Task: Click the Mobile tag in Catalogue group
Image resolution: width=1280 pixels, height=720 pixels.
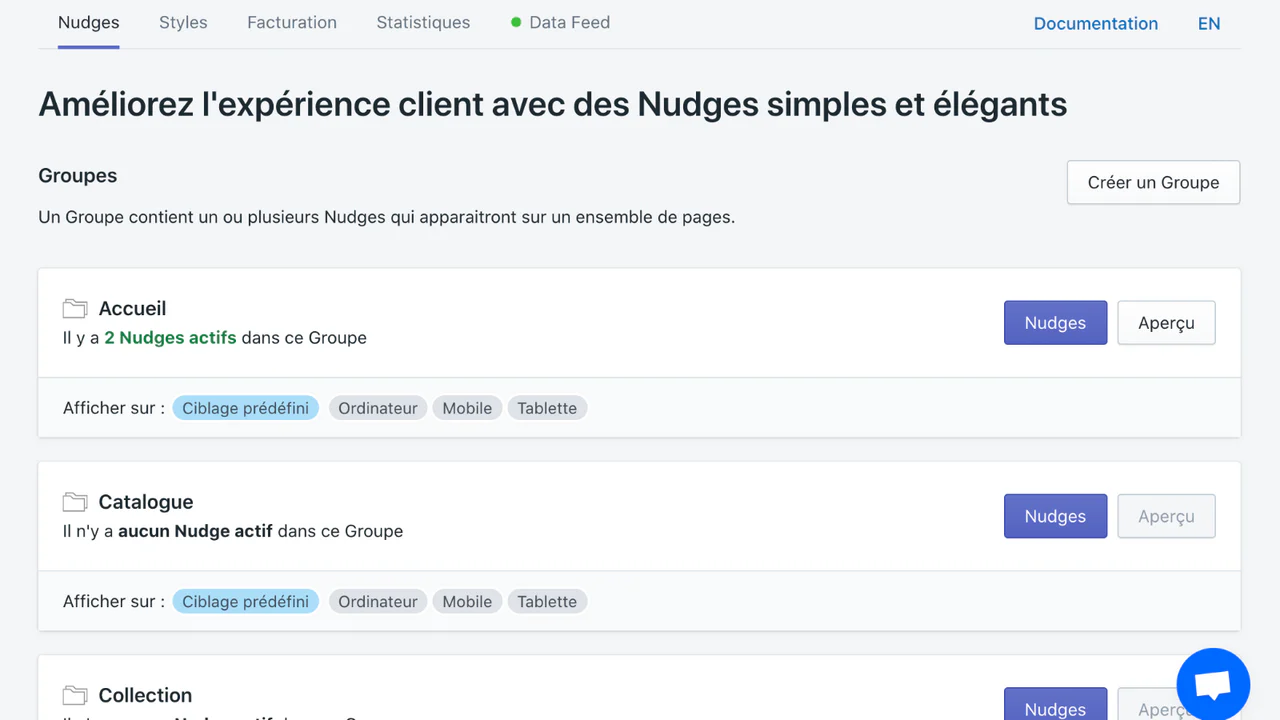Action: pyautogui.click(x=467, y=601)
